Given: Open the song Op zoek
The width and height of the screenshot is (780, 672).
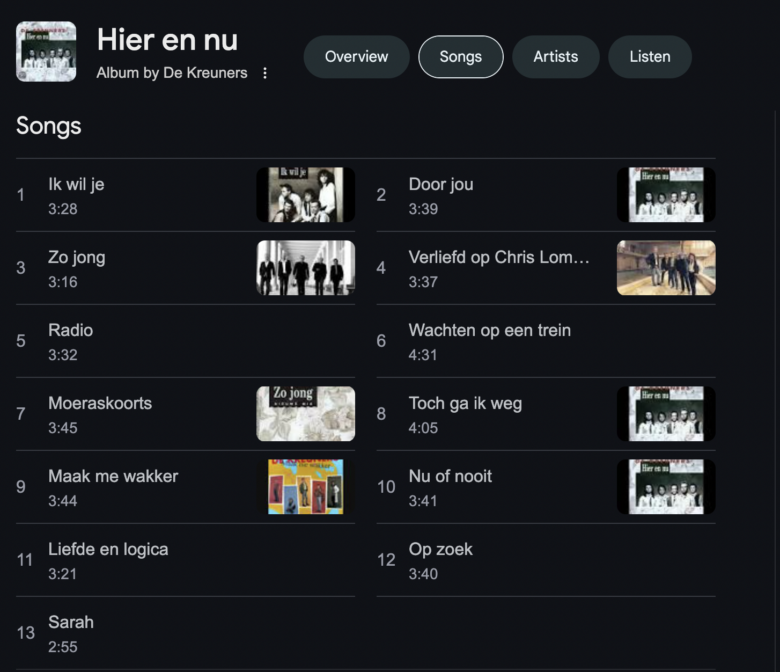Looking at the screenshot, I should (440, 550).
